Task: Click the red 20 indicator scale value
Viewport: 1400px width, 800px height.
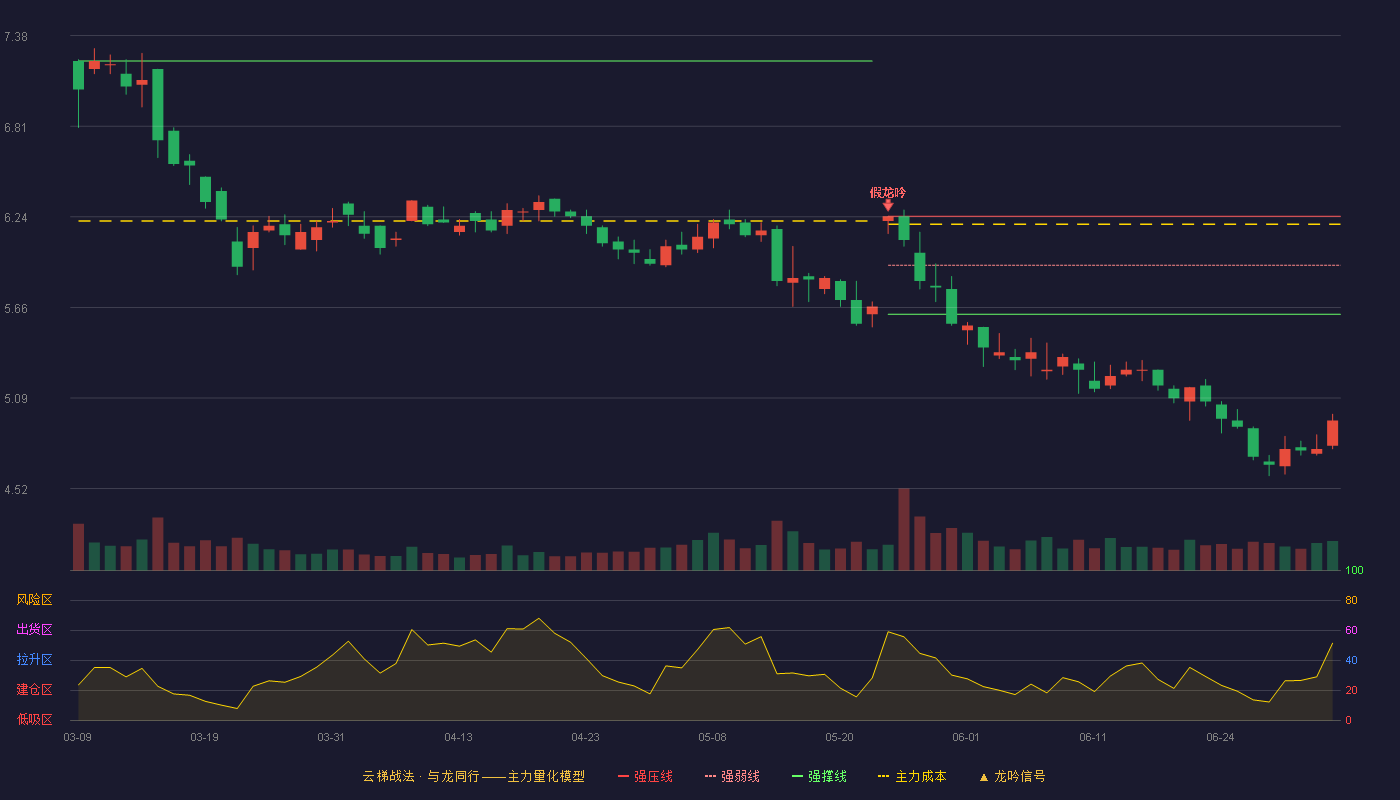Action: click(1351, 690)
